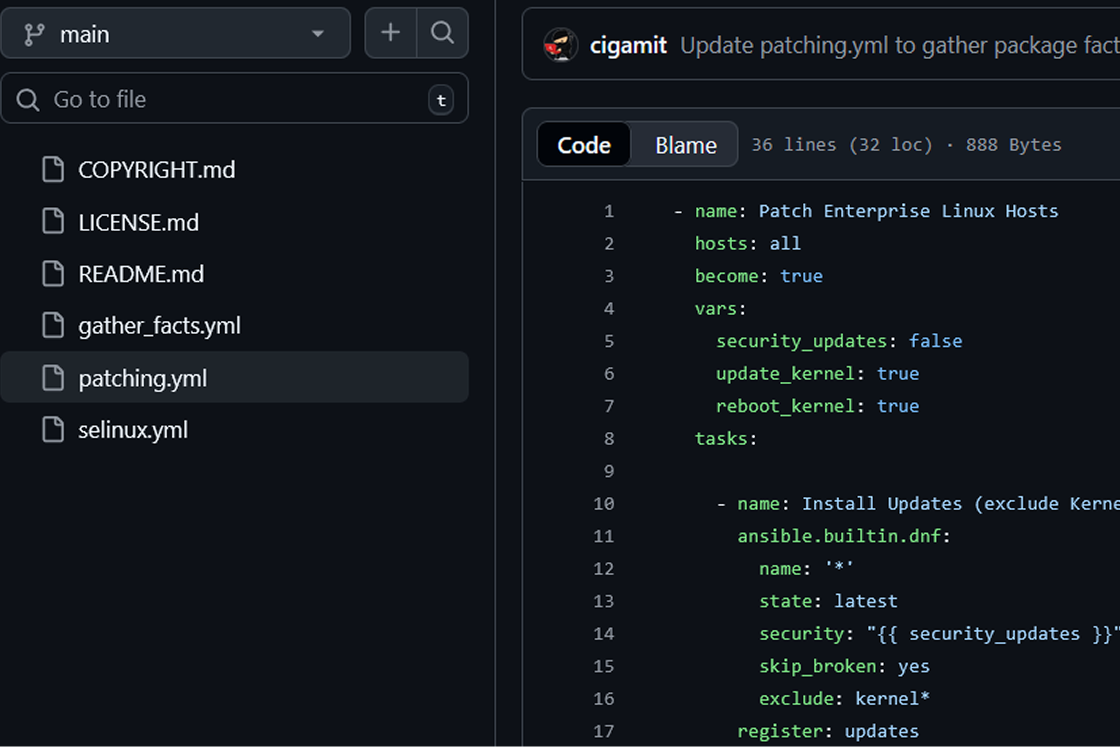
Task: Open the main branch dropdown
Action: click(x=175, y=34)
